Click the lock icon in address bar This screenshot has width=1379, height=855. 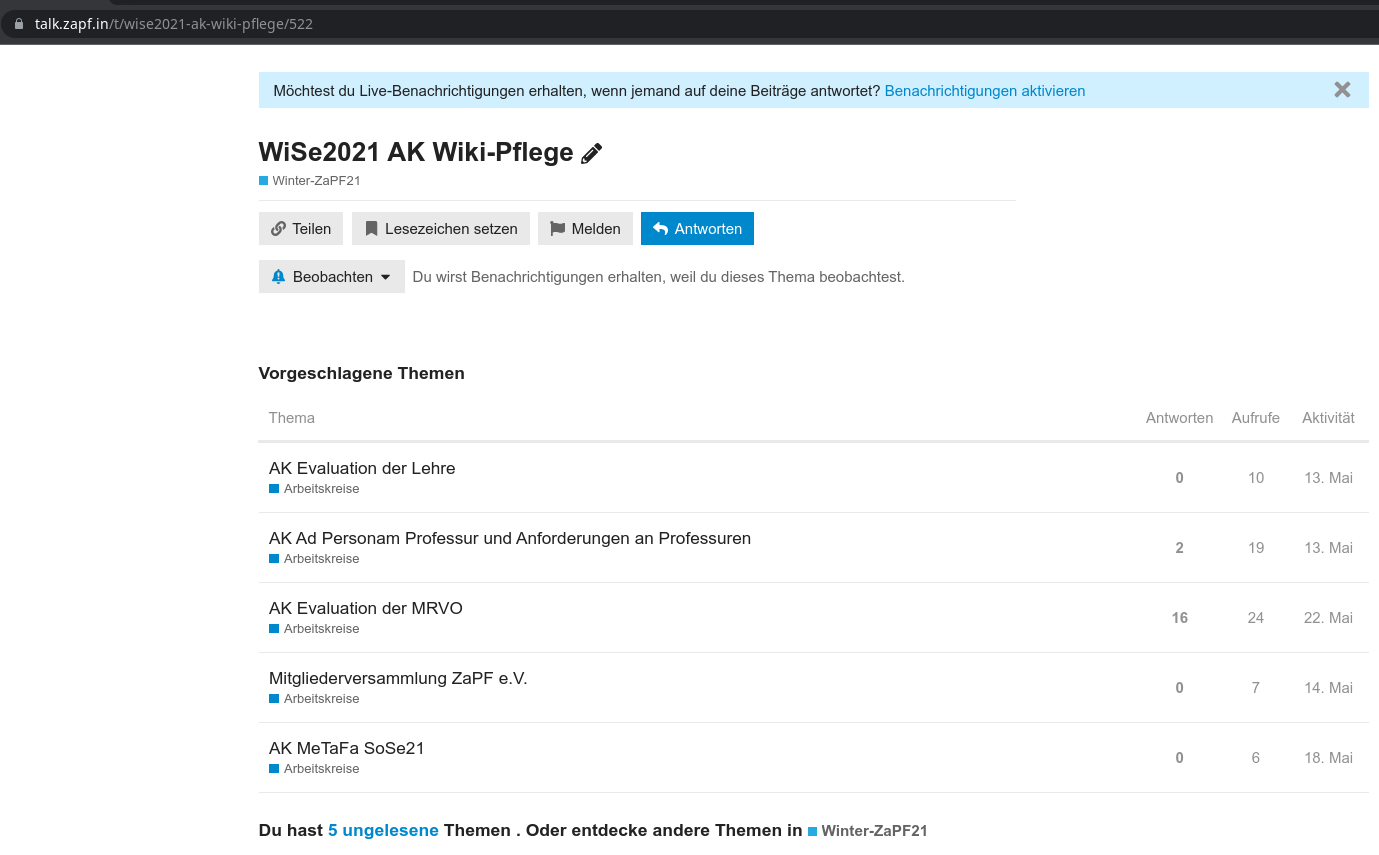18,24
